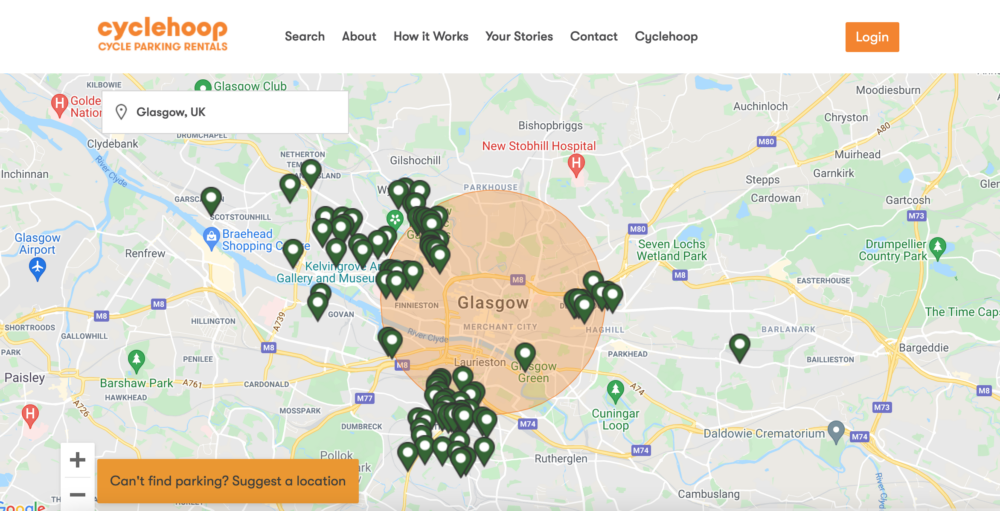Click Drumpellier Country Park tree icon

(x=937, y=247)
